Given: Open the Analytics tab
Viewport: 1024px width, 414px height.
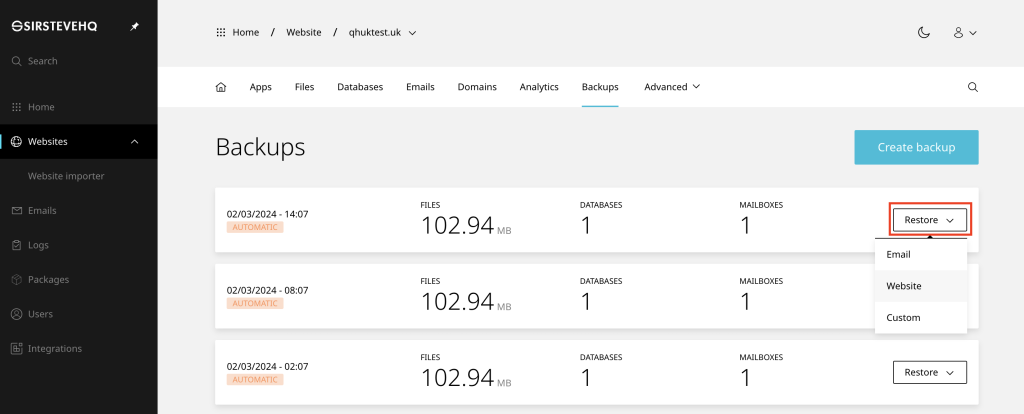Looking at the screenshot, I should [539, 87].
